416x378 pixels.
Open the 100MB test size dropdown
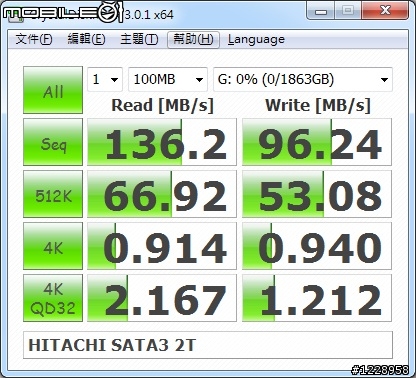click(168, 79)
